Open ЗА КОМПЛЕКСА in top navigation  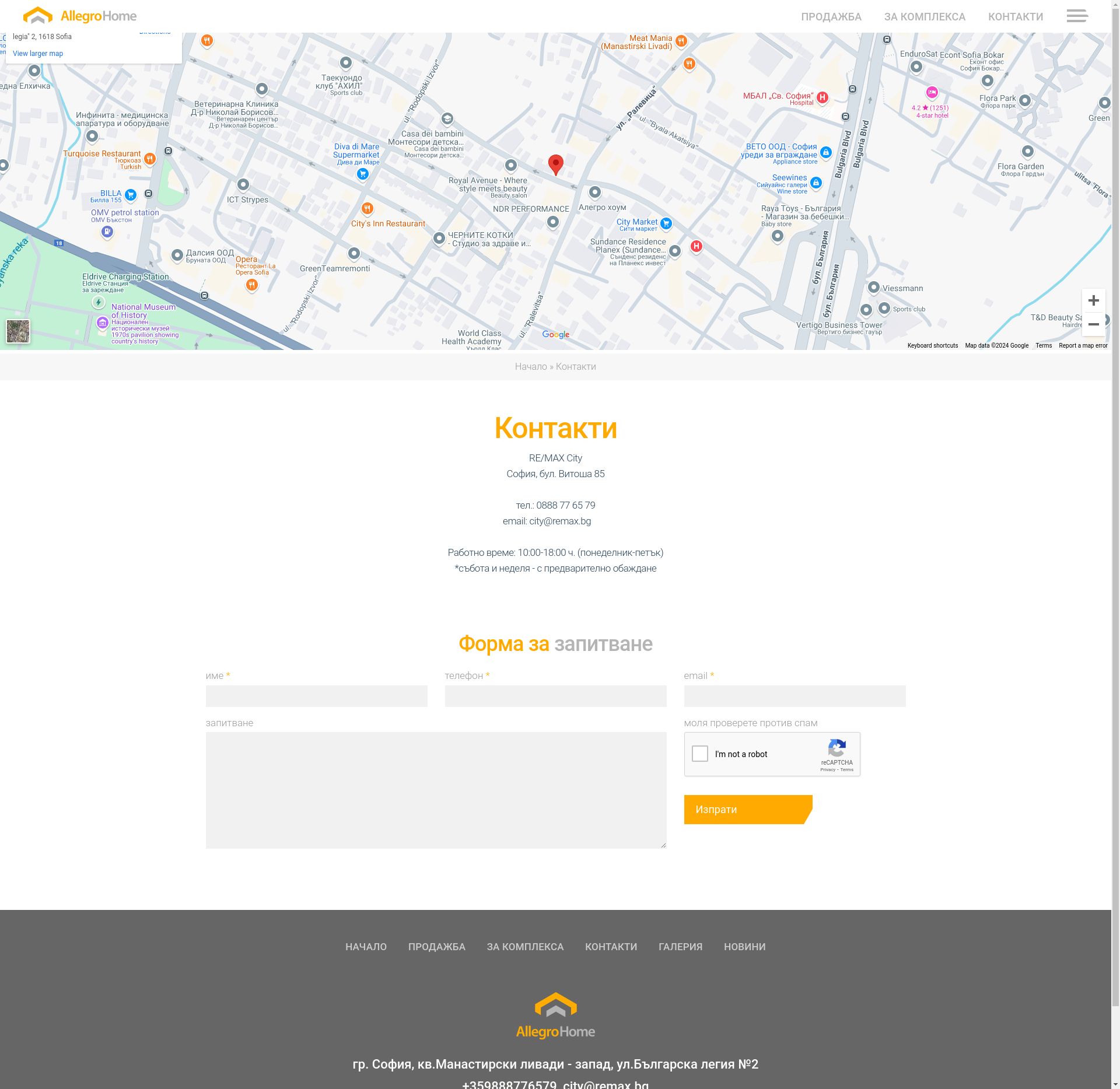pos(925,17)
